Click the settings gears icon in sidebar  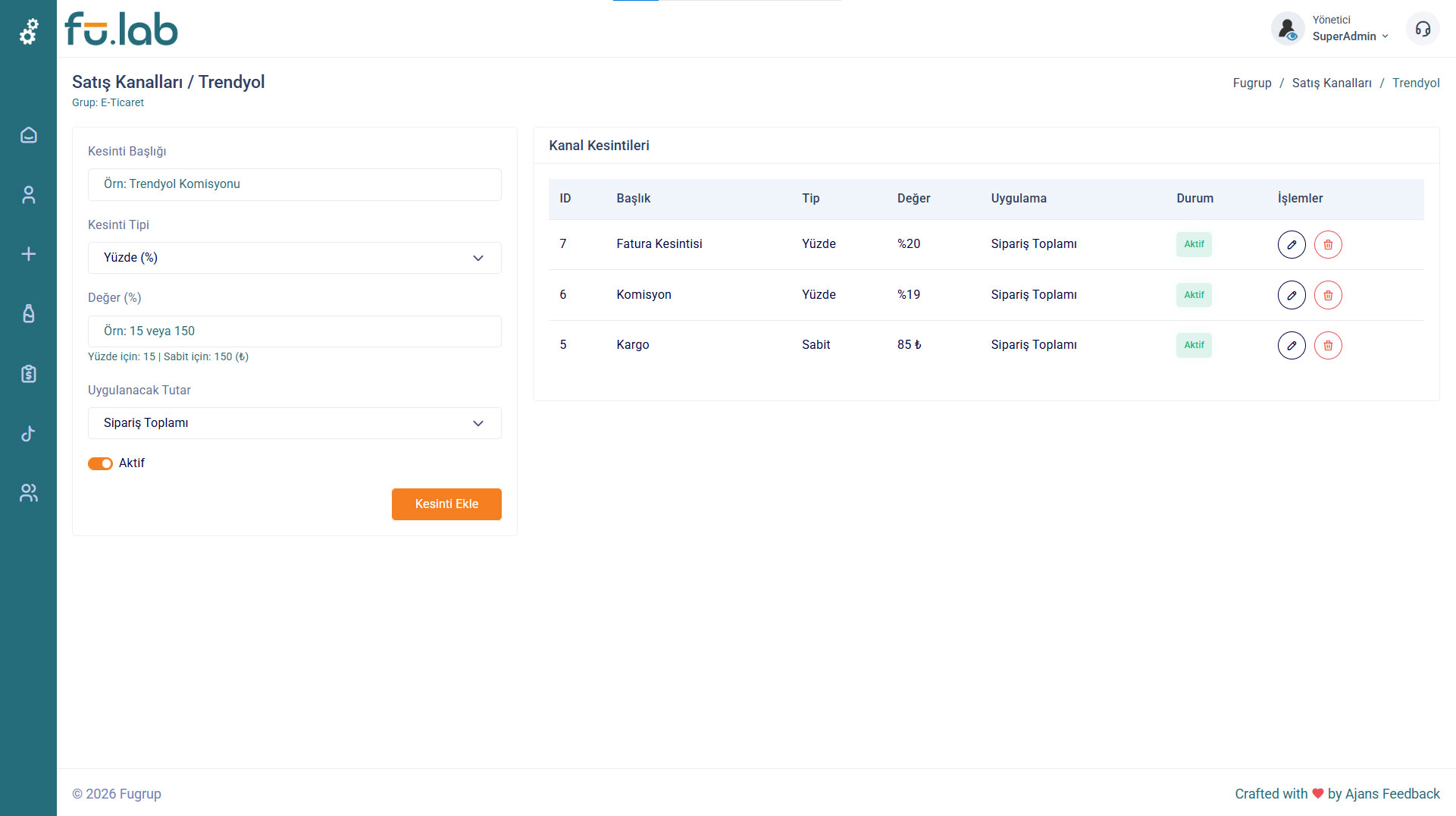[29, 32]
